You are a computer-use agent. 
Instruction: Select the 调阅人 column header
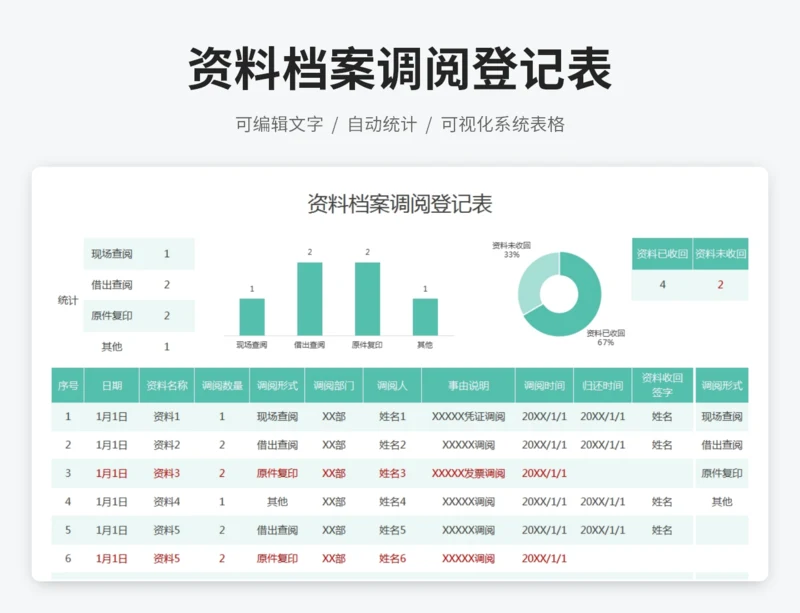[x=392, y=385]
